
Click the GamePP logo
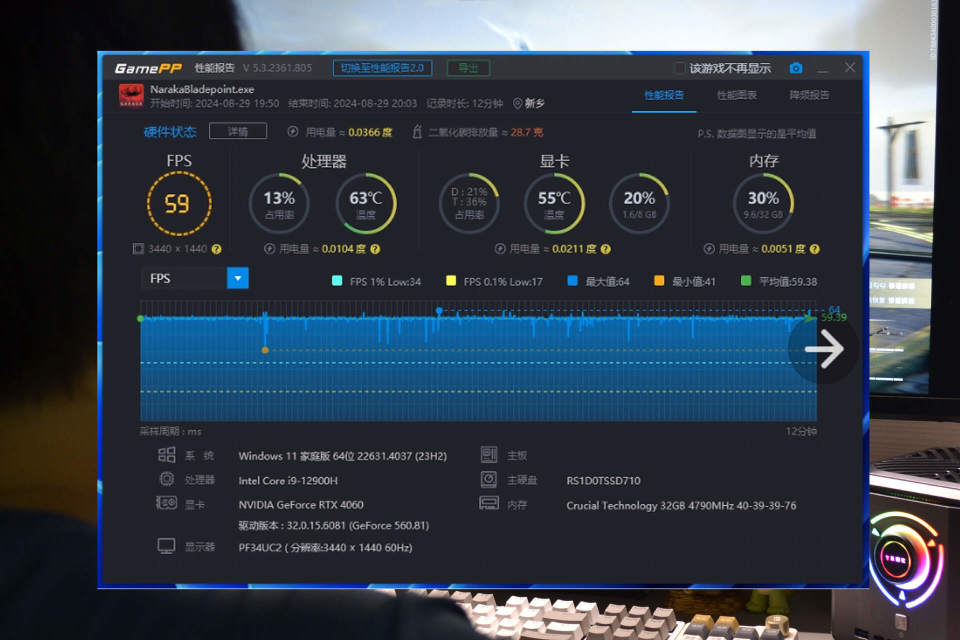point(148,68)
